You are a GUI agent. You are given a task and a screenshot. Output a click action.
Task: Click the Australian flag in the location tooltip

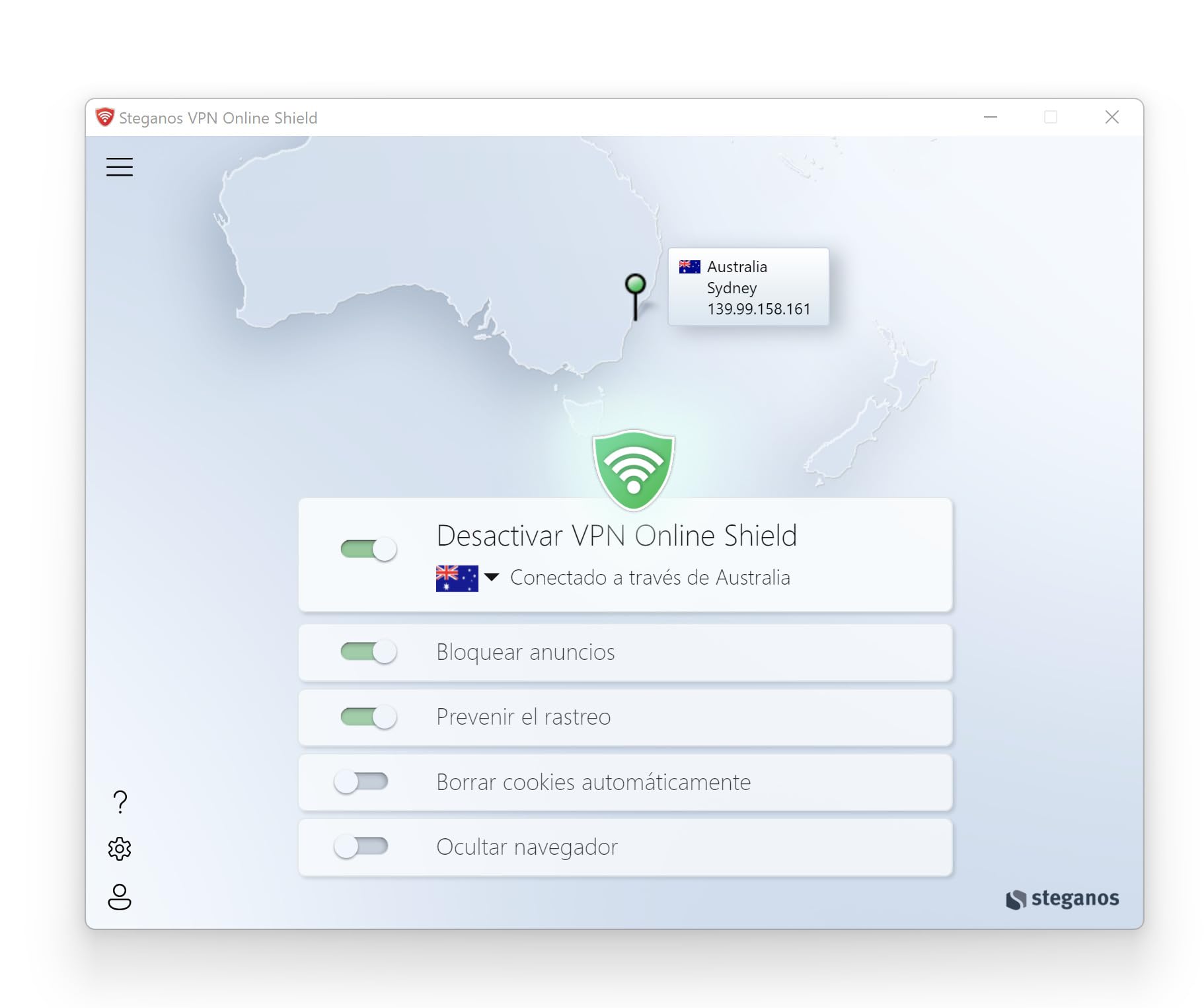(x=689, y=267)
